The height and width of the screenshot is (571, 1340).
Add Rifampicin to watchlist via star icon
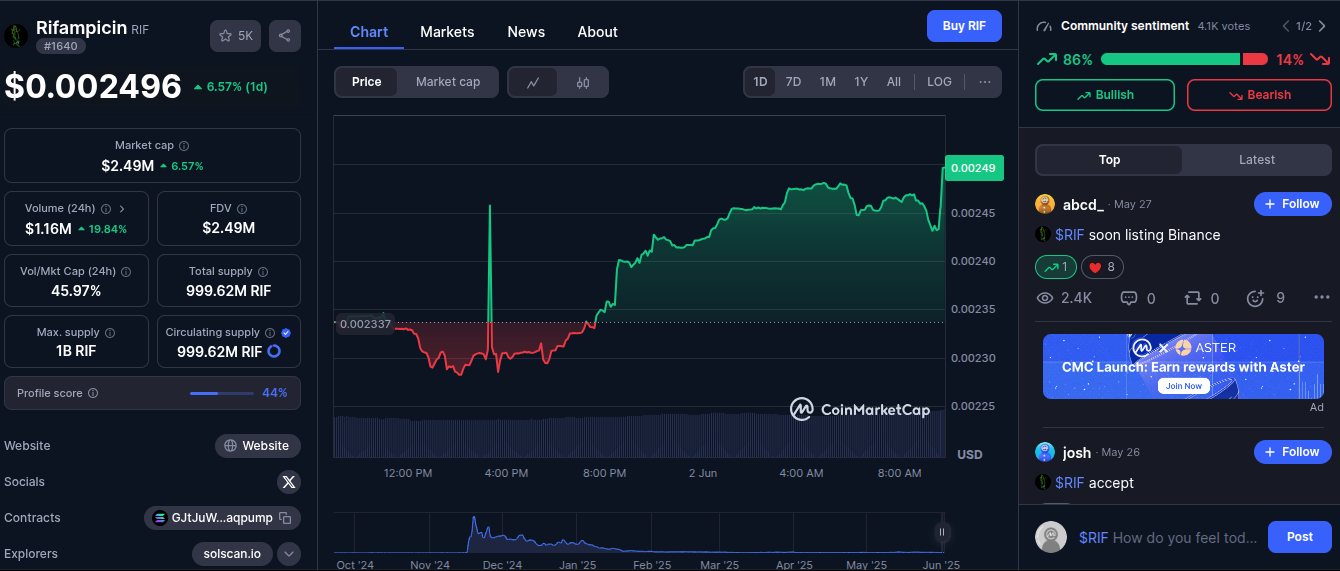(x=235, y=36)
